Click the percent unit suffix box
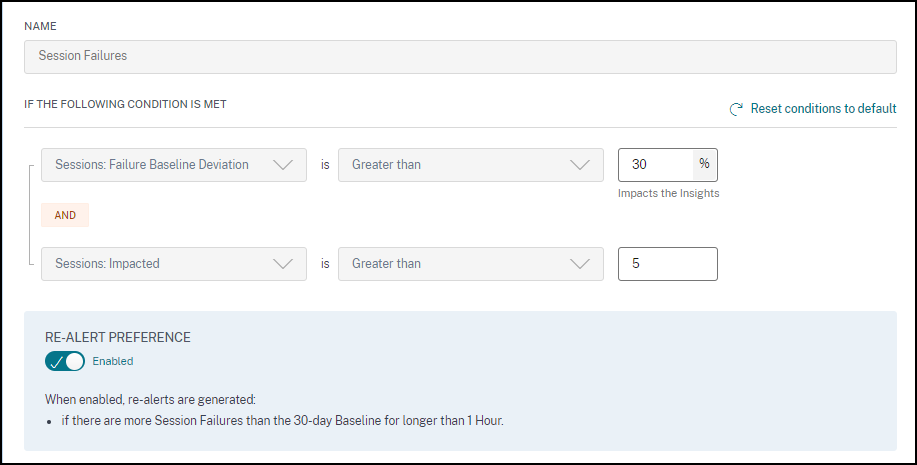The width and height of the screenshot is (917, 465). 704,164
